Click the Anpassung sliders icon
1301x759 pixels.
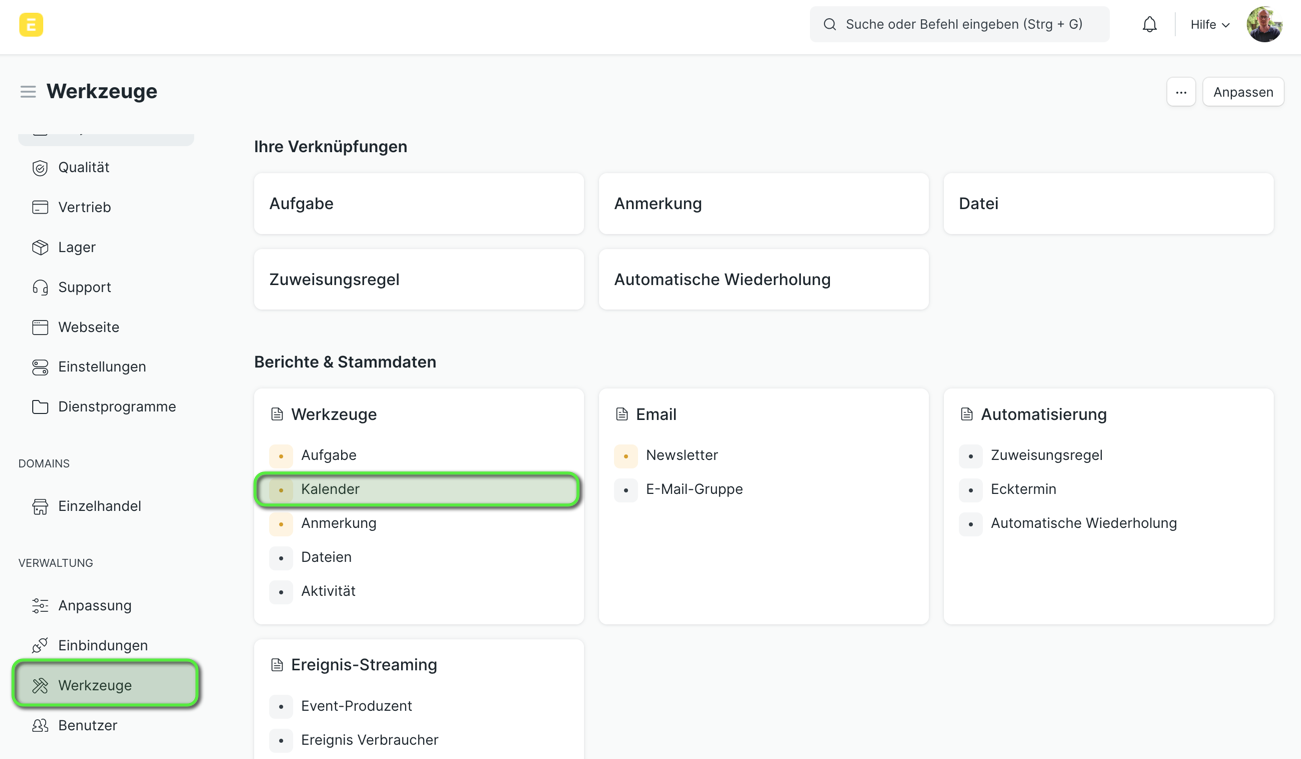[40, 606]
